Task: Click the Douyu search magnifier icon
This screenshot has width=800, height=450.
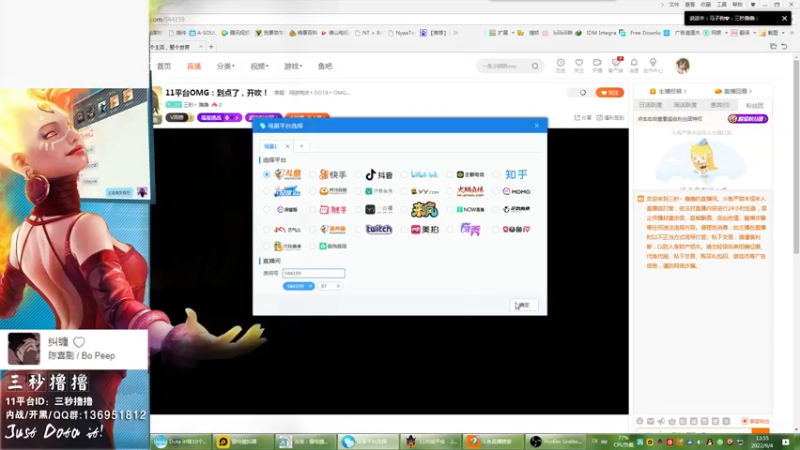Action: pos(535,66)
